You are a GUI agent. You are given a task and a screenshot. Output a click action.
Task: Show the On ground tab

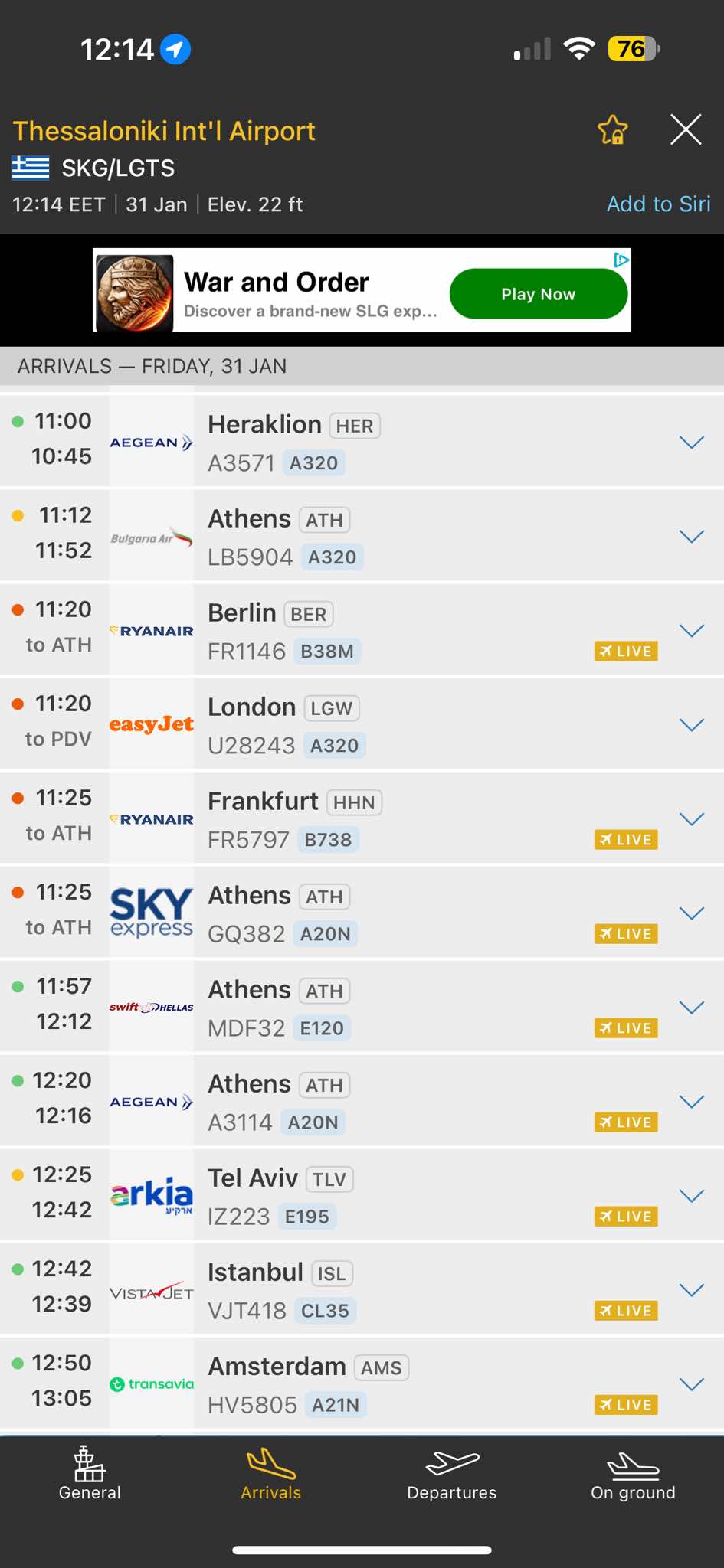coord(633,1473)
